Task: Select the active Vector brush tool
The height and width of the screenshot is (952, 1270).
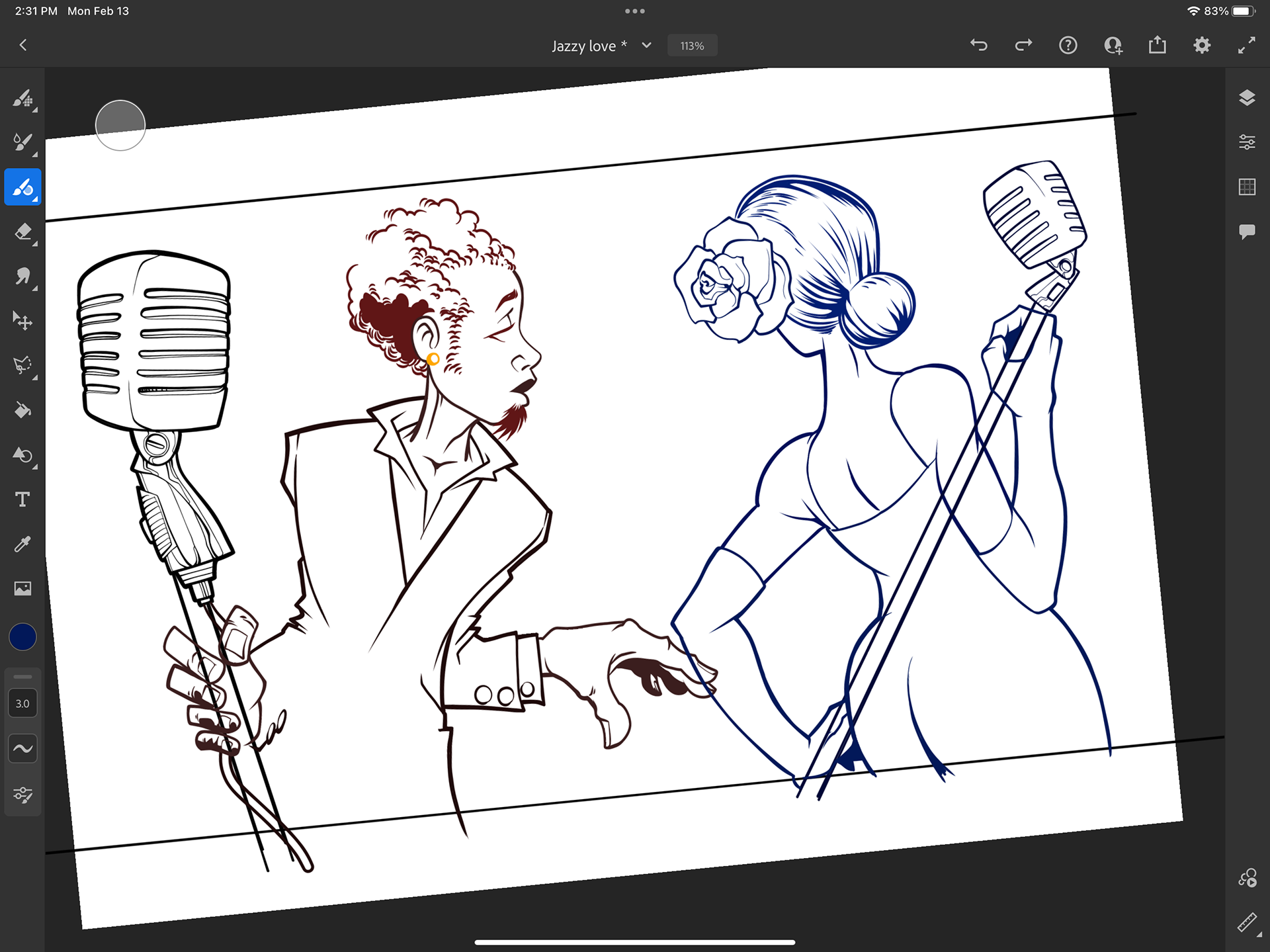Action: coord(22,187)
